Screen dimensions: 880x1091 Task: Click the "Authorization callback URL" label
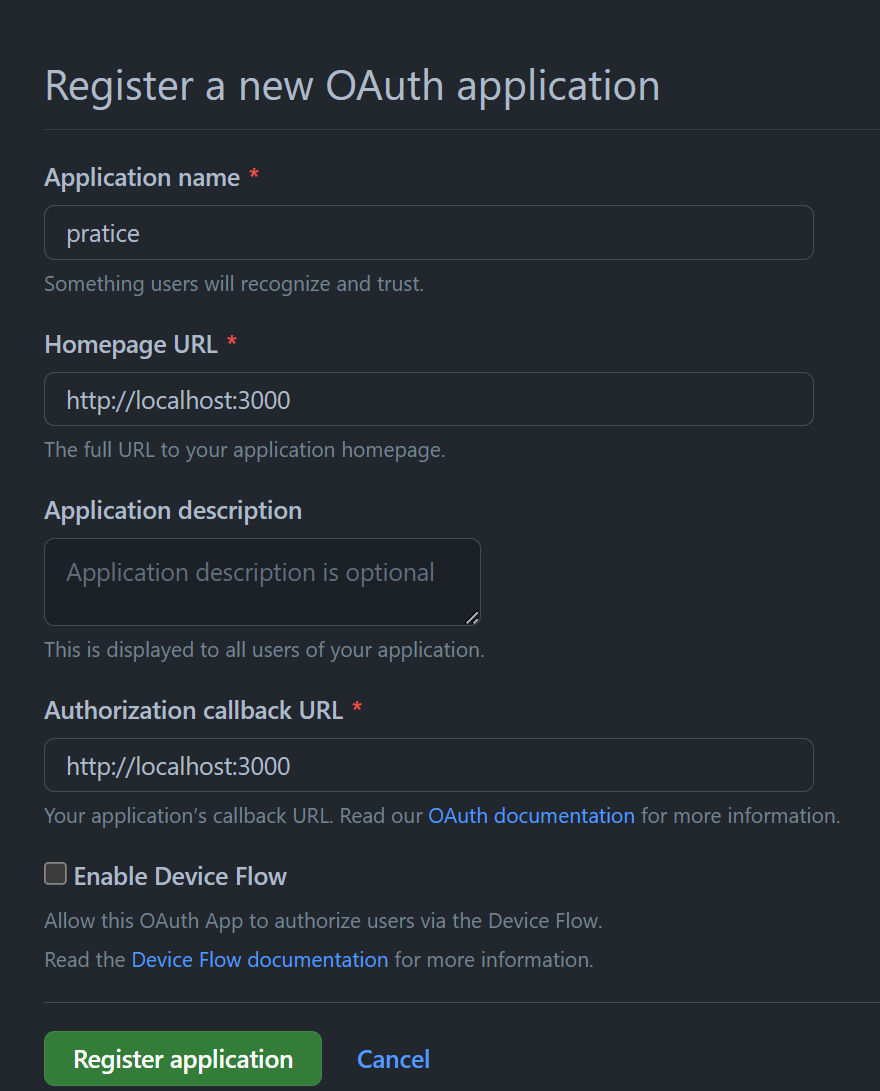(x=194, y=710)
